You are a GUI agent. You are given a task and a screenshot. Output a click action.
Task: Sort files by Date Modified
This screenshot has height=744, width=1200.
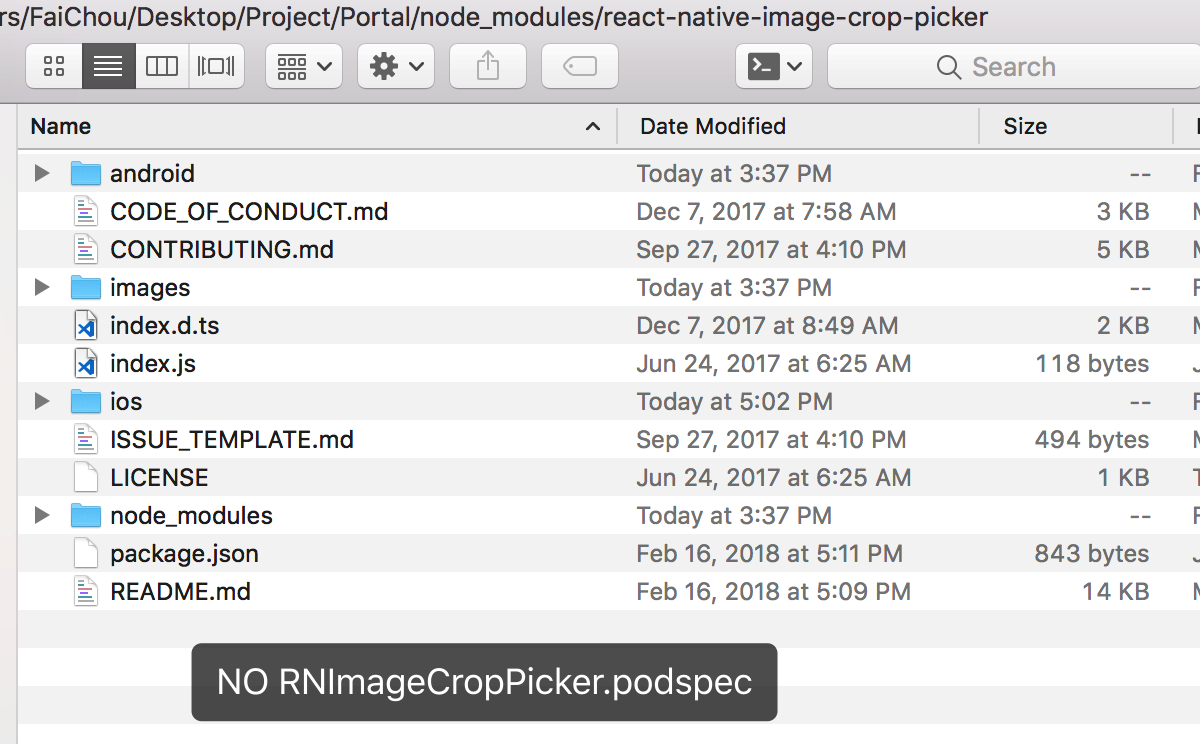712,126
